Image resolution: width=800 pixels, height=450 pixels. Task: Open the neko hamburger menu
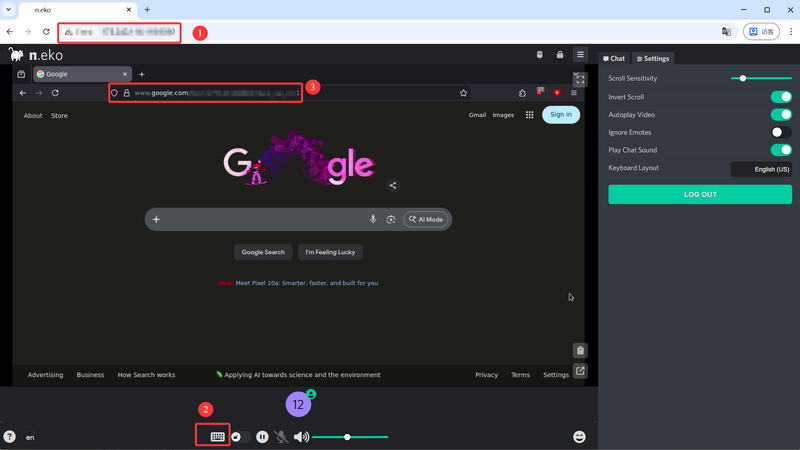pyautogui.click(x=580, y=55)
